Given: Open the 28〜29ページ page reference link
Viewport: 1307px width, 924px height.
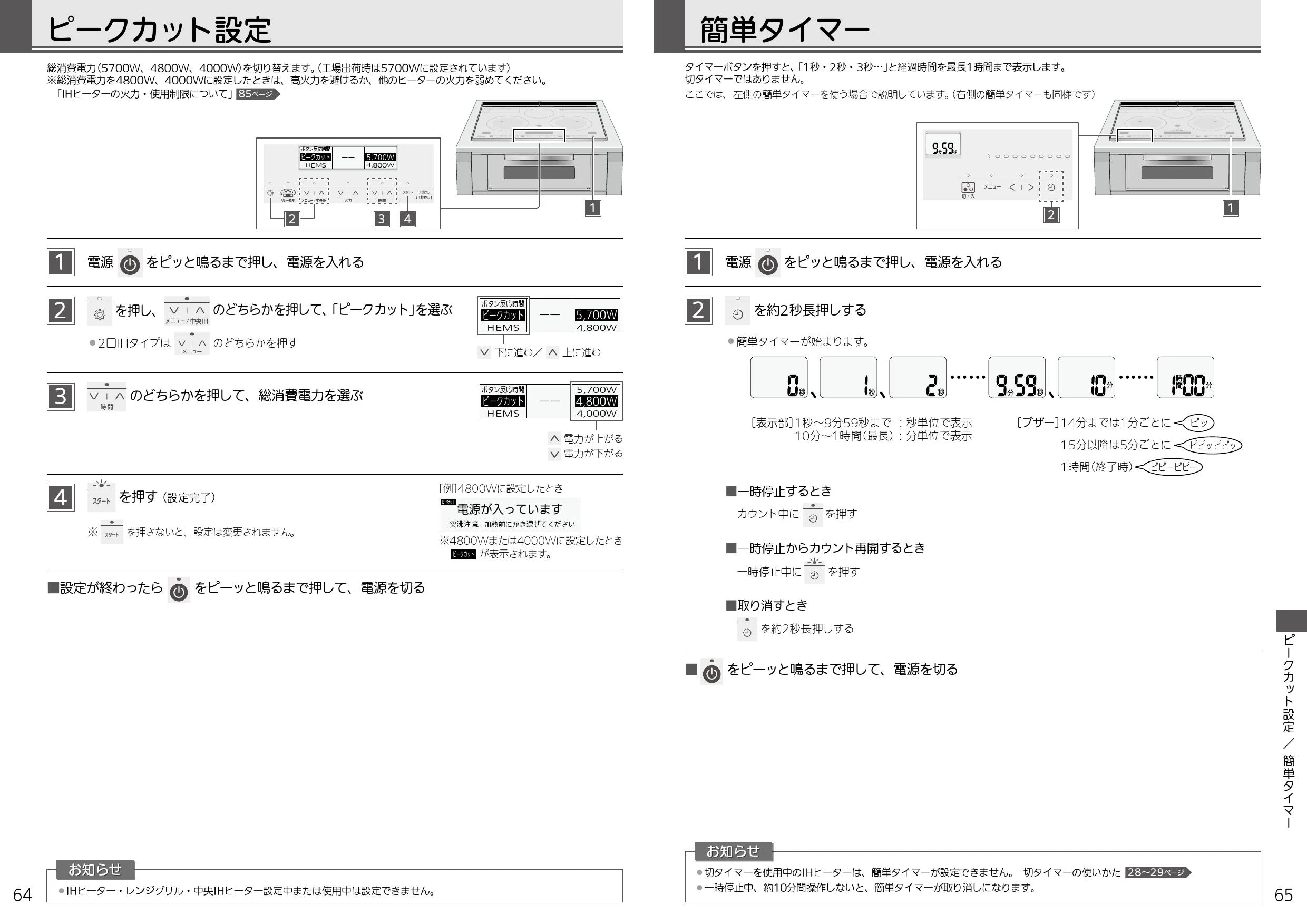Looking at the screenshot, I should click(x=1158, y=872).
